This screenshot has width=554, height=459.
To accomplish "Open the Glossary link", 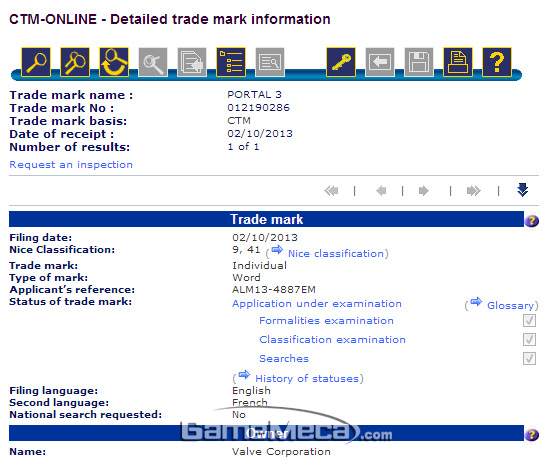I will pyautogui.click(x=511, y=305).
